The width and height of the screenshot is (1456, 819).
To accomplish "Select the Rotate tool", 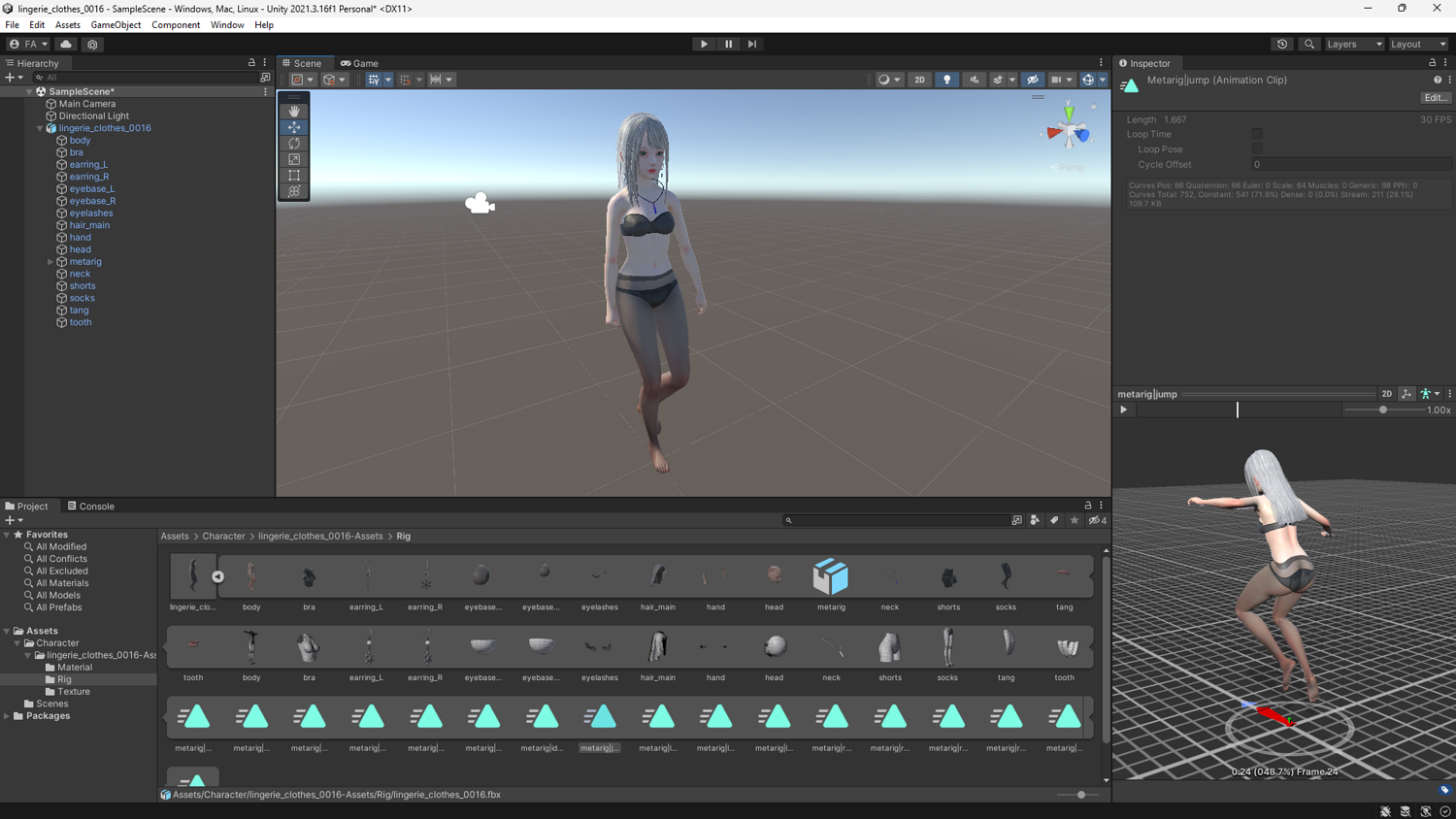I will tap(294, 143).
